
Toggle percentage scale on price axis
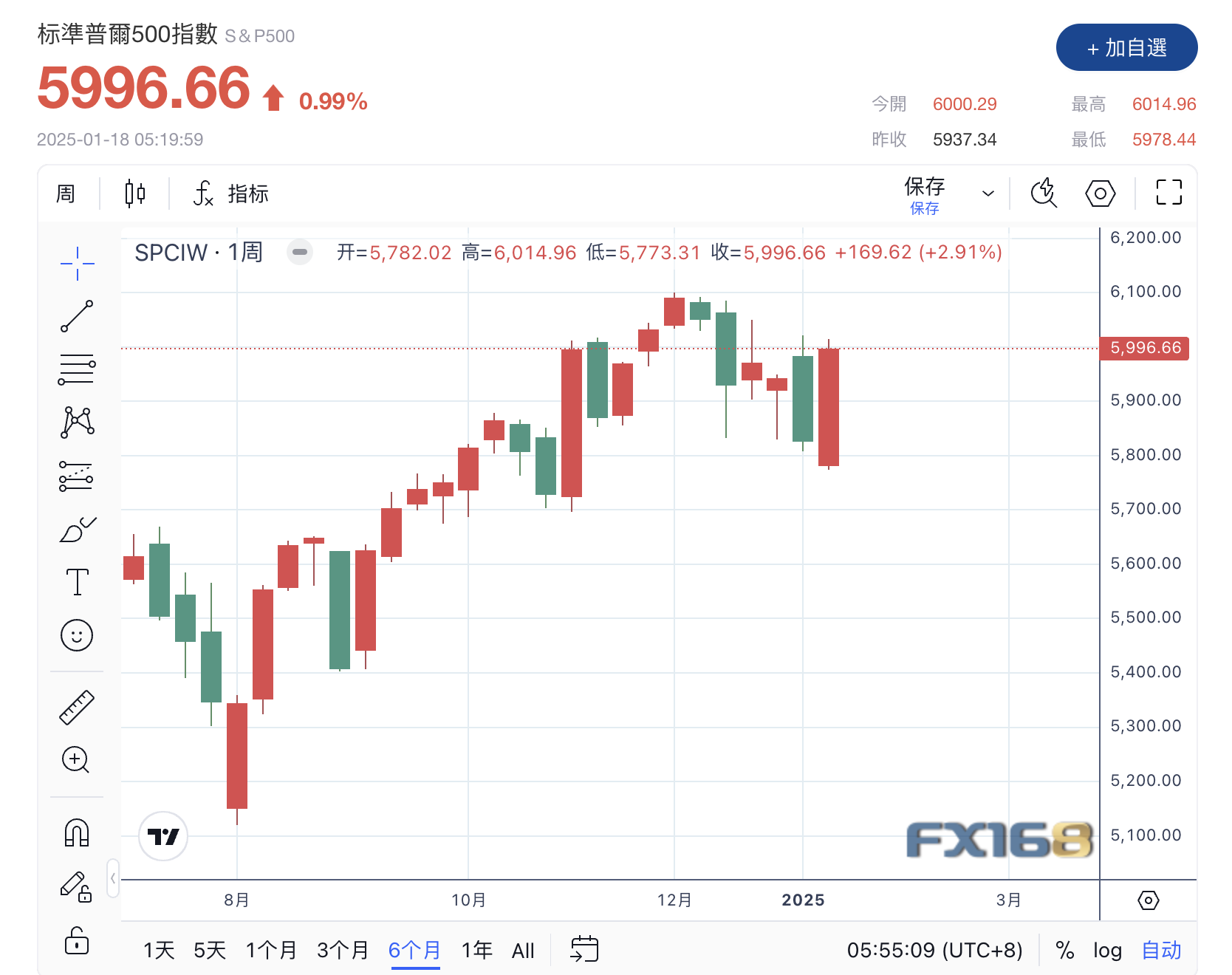pyautogui.click(x=1064, y=950)
